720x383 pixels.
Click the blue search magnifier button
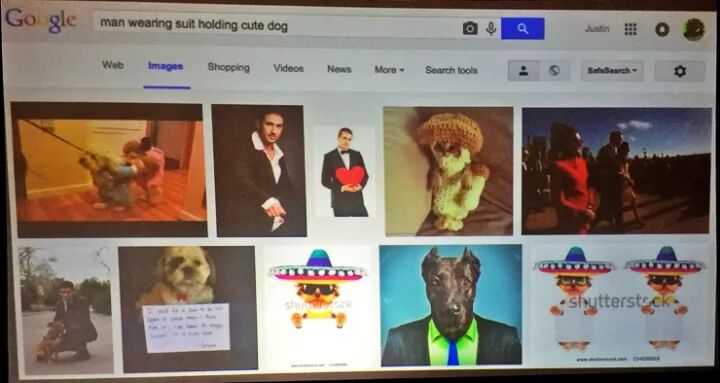[x=523, y=28]
